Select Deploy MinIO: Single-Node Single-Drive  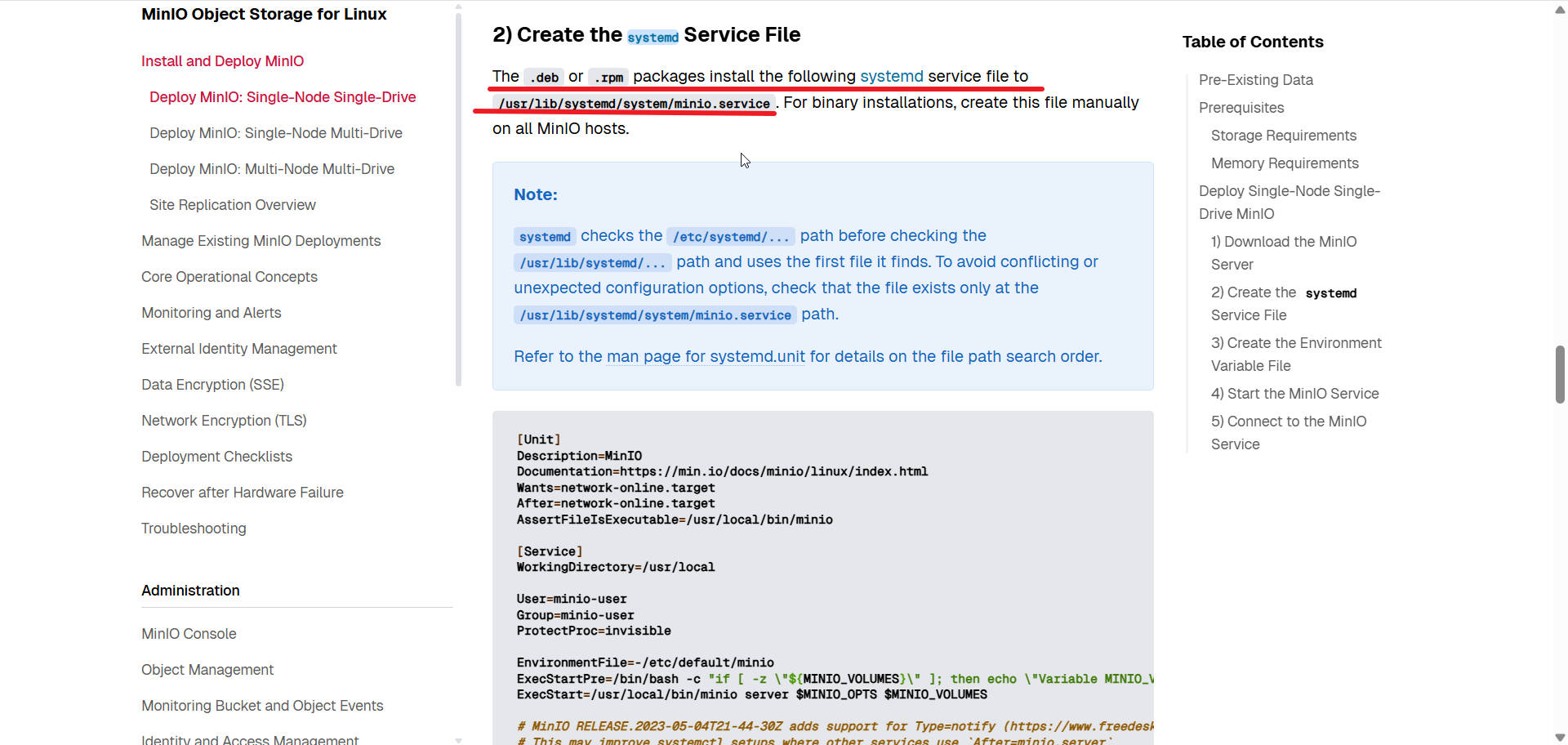click(283, 97)
